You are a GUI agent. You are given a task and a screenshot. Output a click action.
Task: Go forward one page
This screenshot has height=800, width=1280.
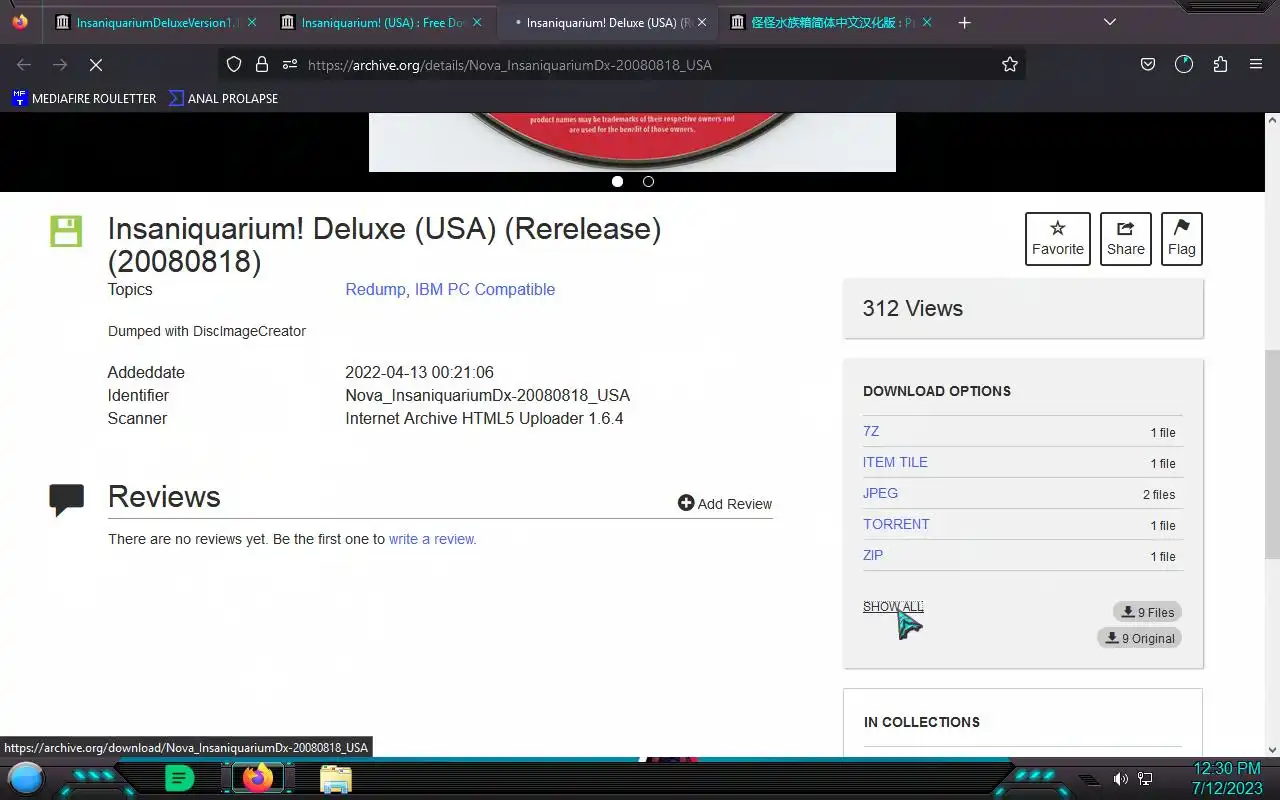[60, 64]
